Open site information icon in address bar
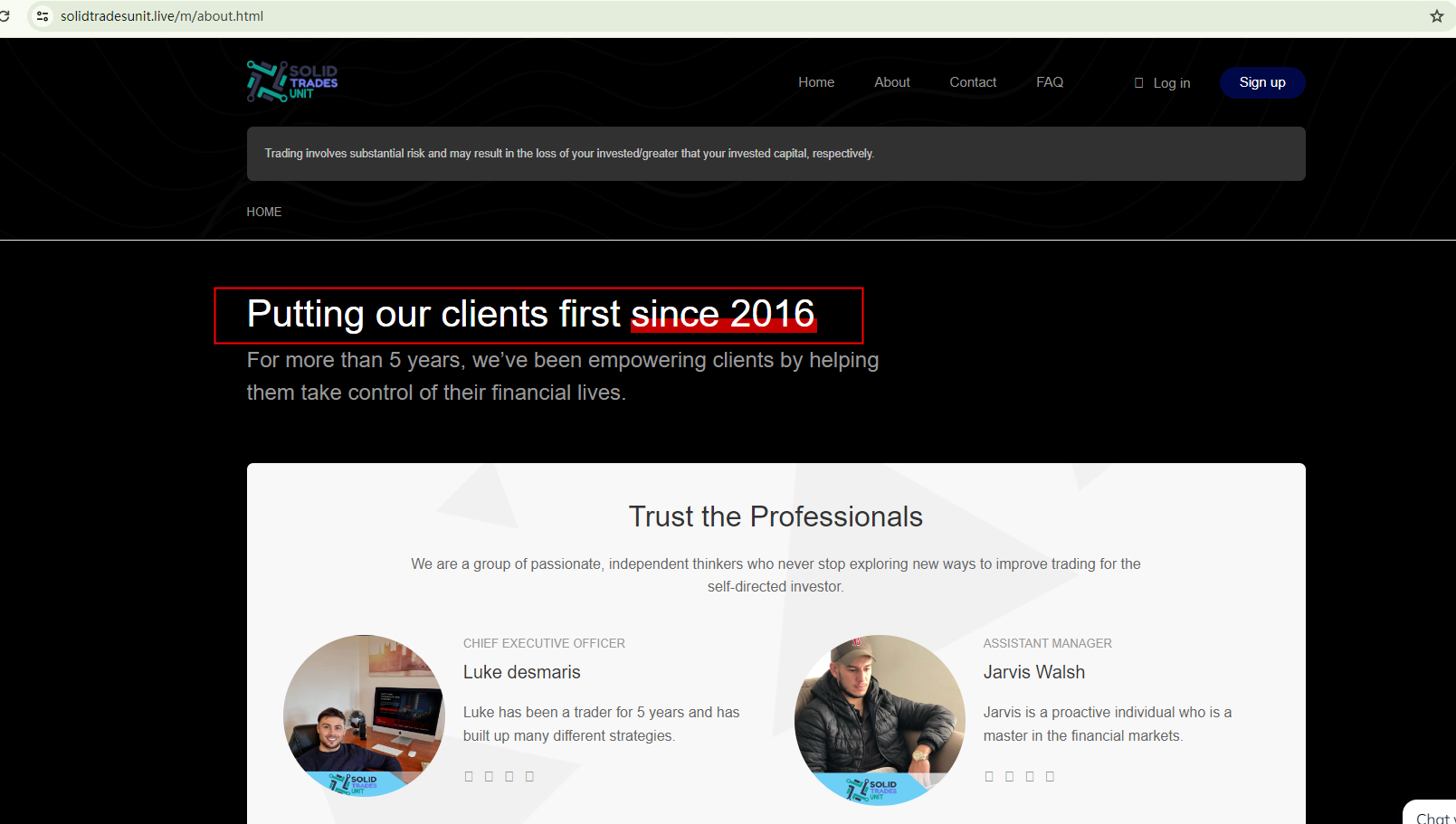 coord(43,16)
